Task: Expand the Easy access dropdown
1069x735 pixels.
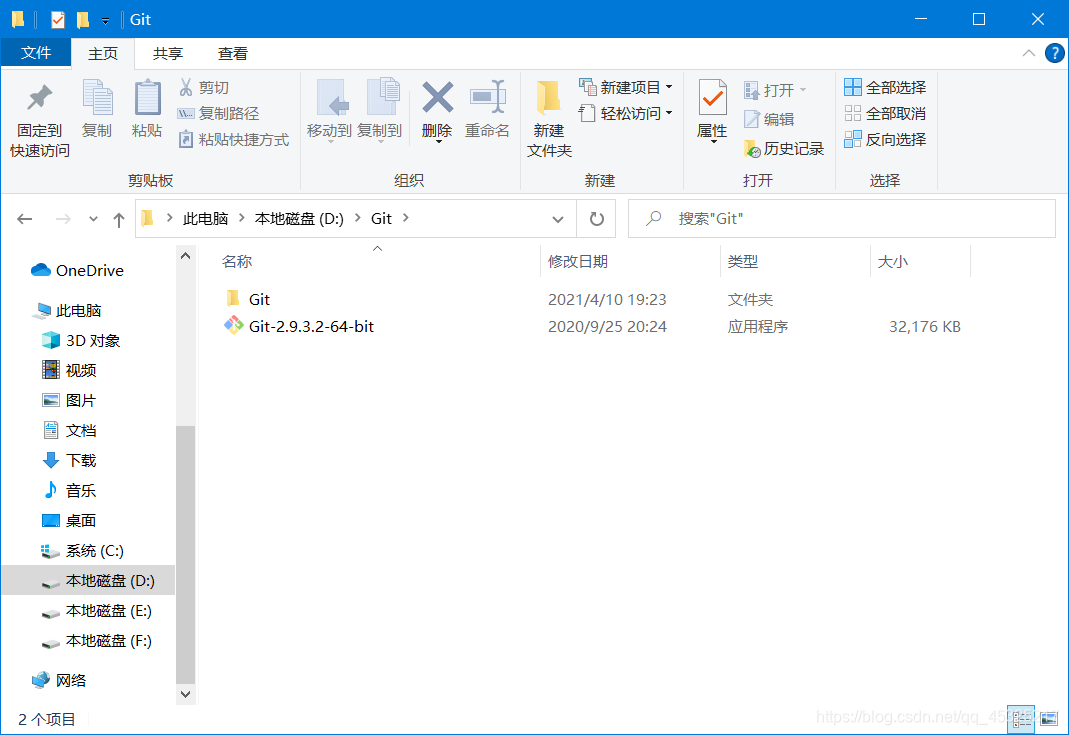Action: (x=669, y=113)
